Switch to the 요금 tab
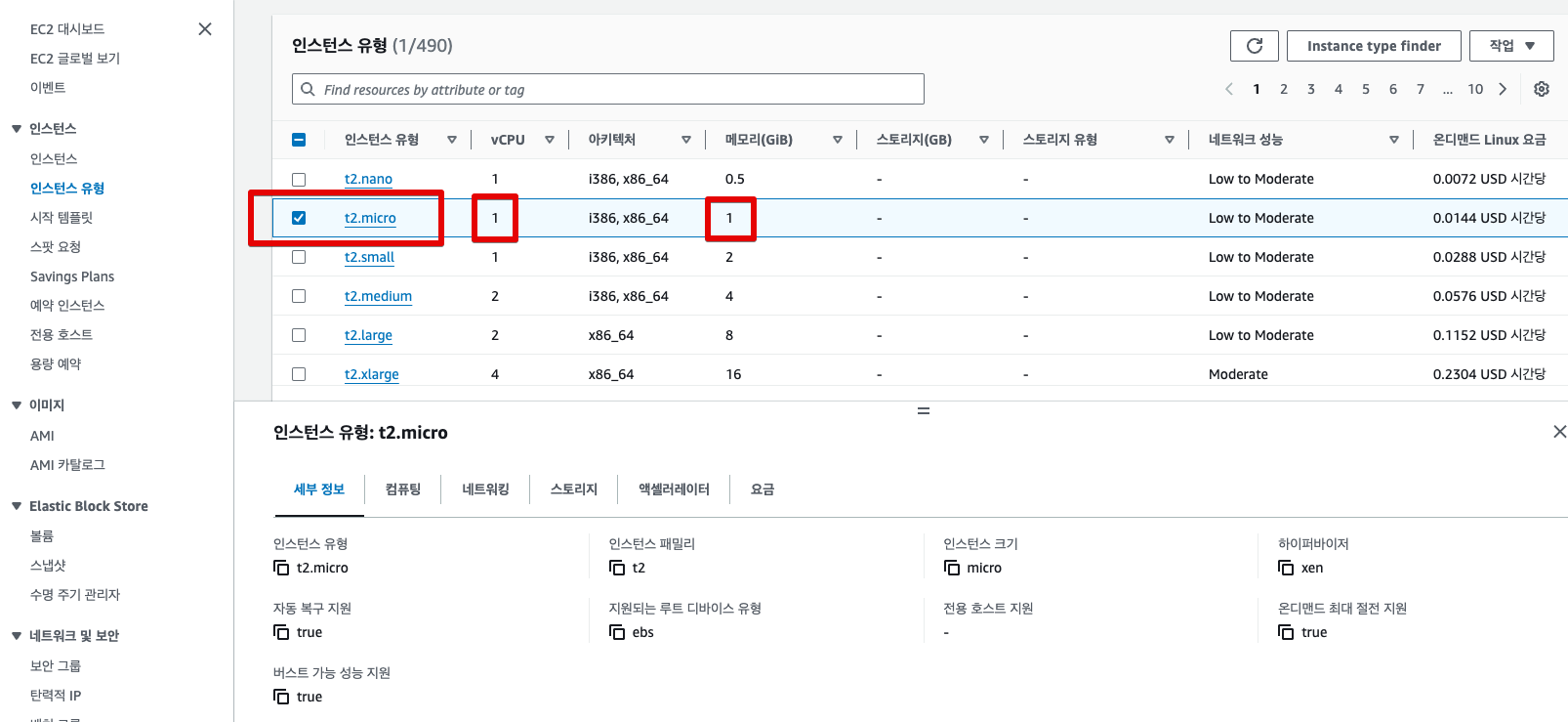 [763, 489]
